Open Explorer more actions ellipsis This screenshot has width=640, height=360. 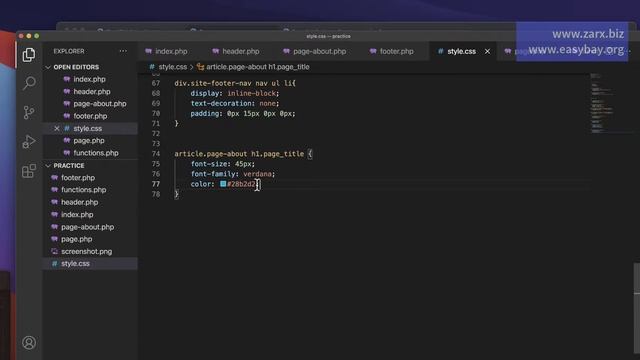[x=123, y=51]
